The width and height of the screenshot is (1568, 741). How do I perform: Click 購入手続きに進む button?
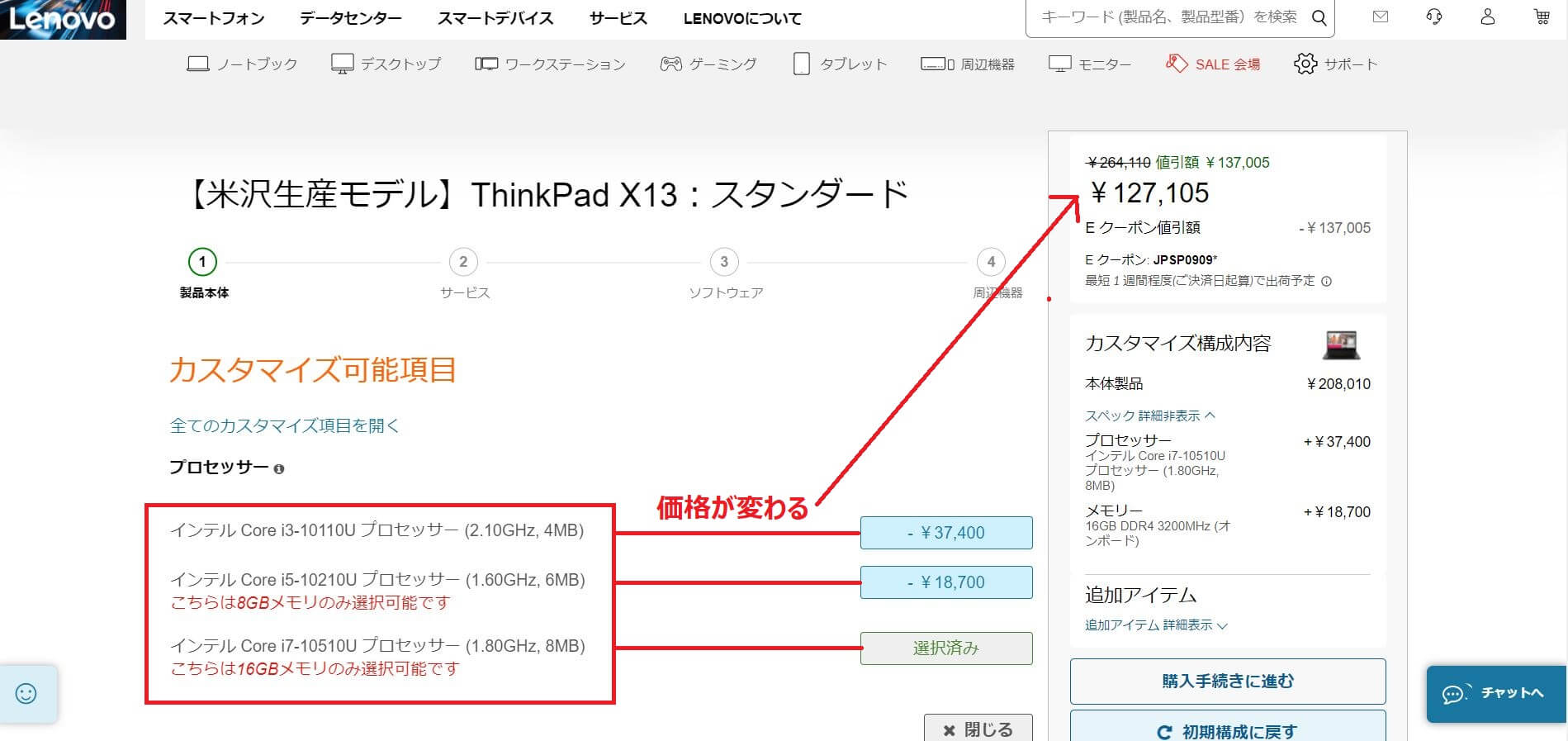[x=1228, y=682]
